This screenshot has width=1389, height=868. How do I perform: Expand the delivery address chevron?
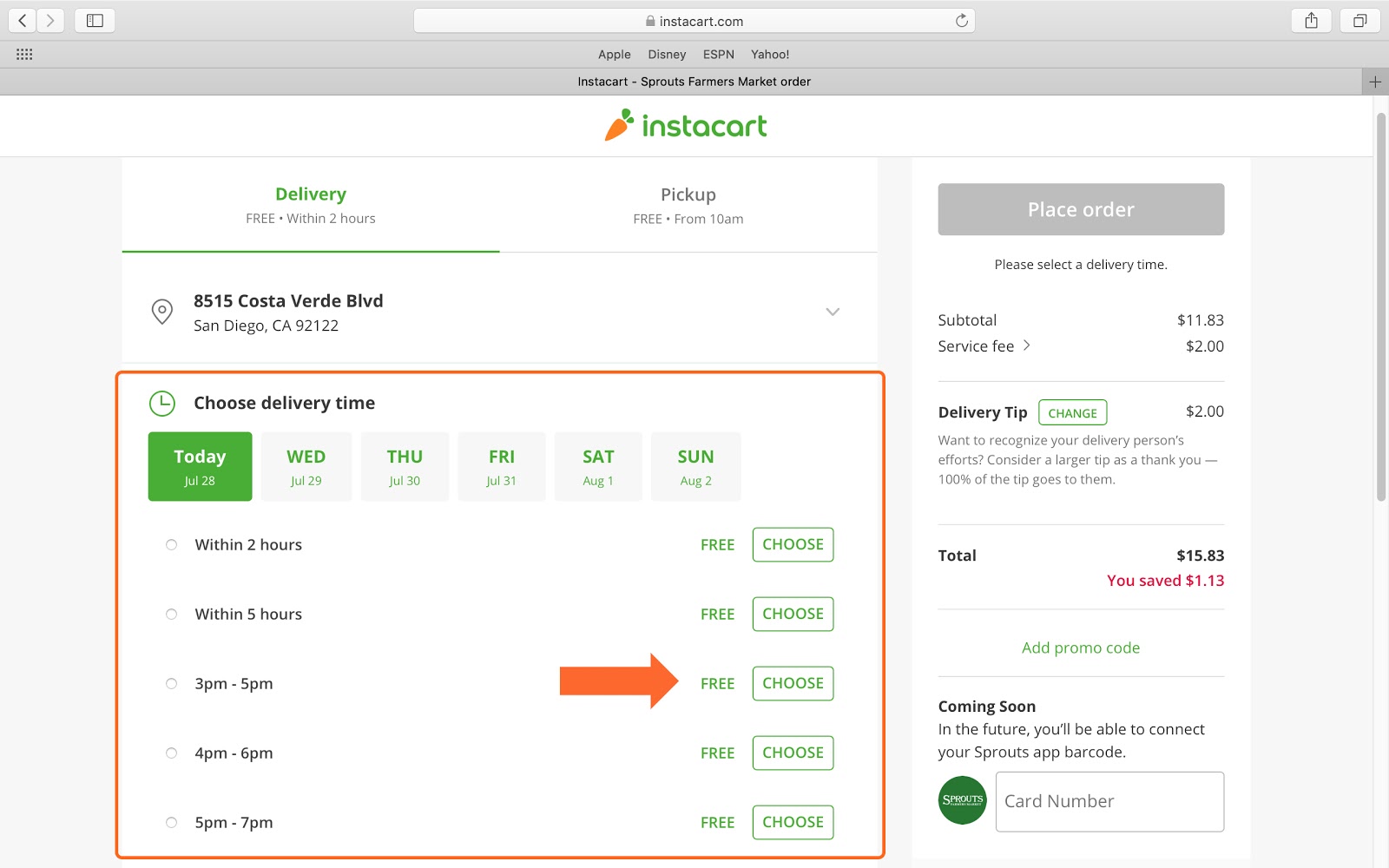[833, 312]
